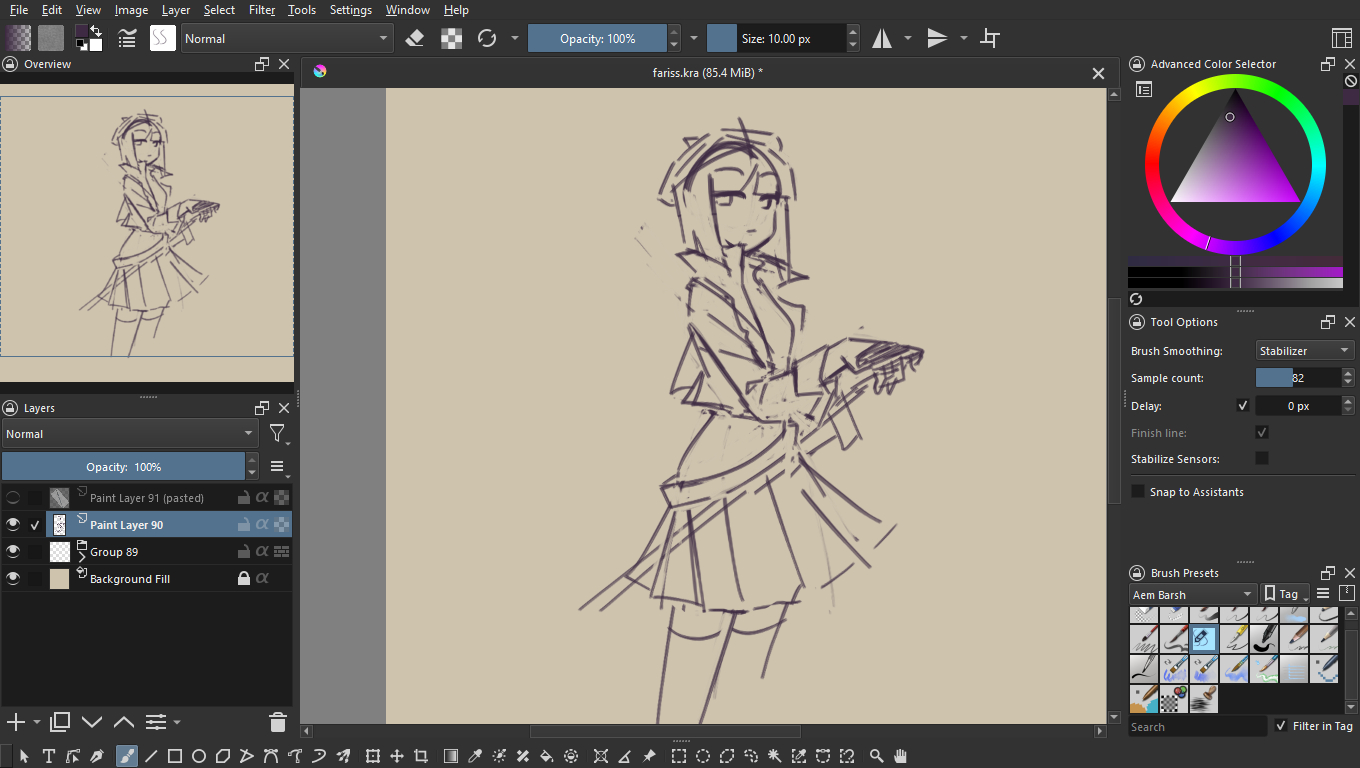Delete the layer with the trash icon

[x=278, y=722]
